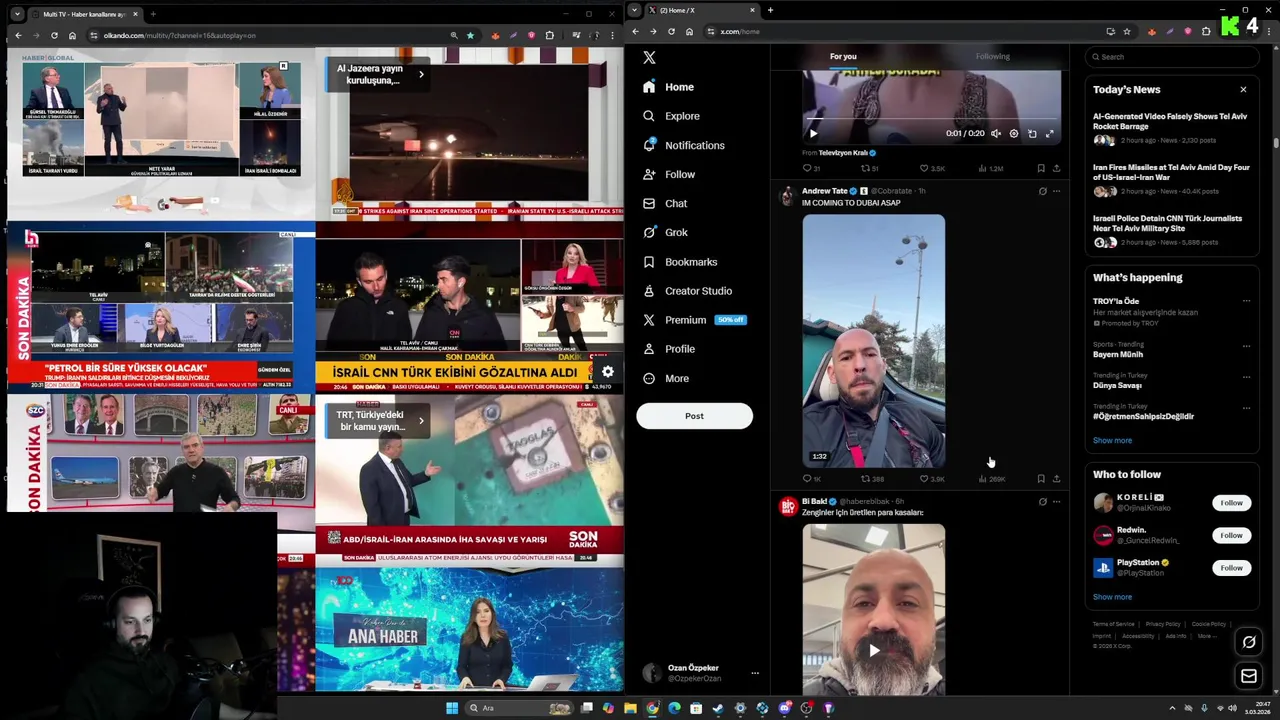This screenshot has height=720, width=1280.
Task: Open Grok in the X sidebar
Action: (665, 232)
